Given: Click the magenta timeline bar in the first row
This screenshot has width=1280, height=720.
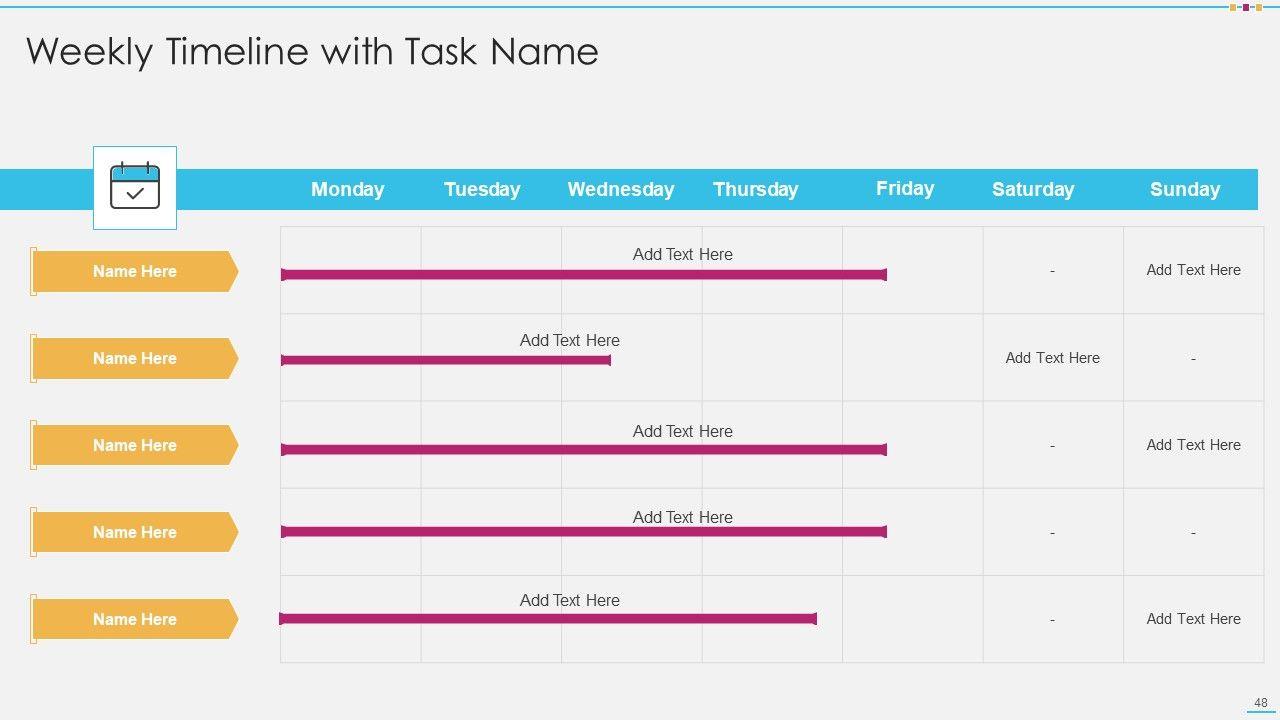Looking at the screenshot, I should tap(584, 274).
